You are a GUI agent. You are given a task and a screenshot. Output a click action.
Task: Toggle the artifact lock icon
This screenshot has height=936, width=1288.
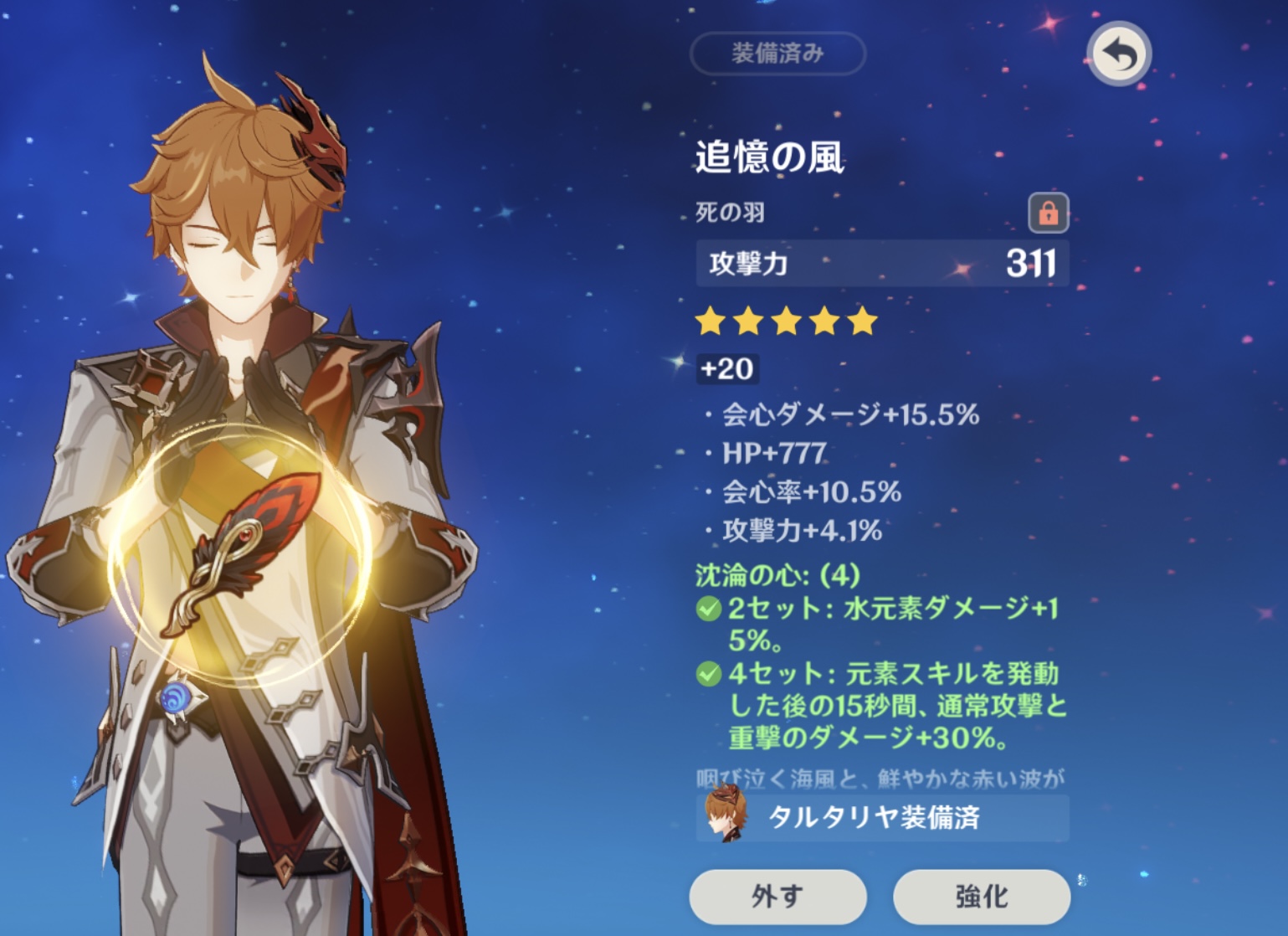tap(1049, 213)
